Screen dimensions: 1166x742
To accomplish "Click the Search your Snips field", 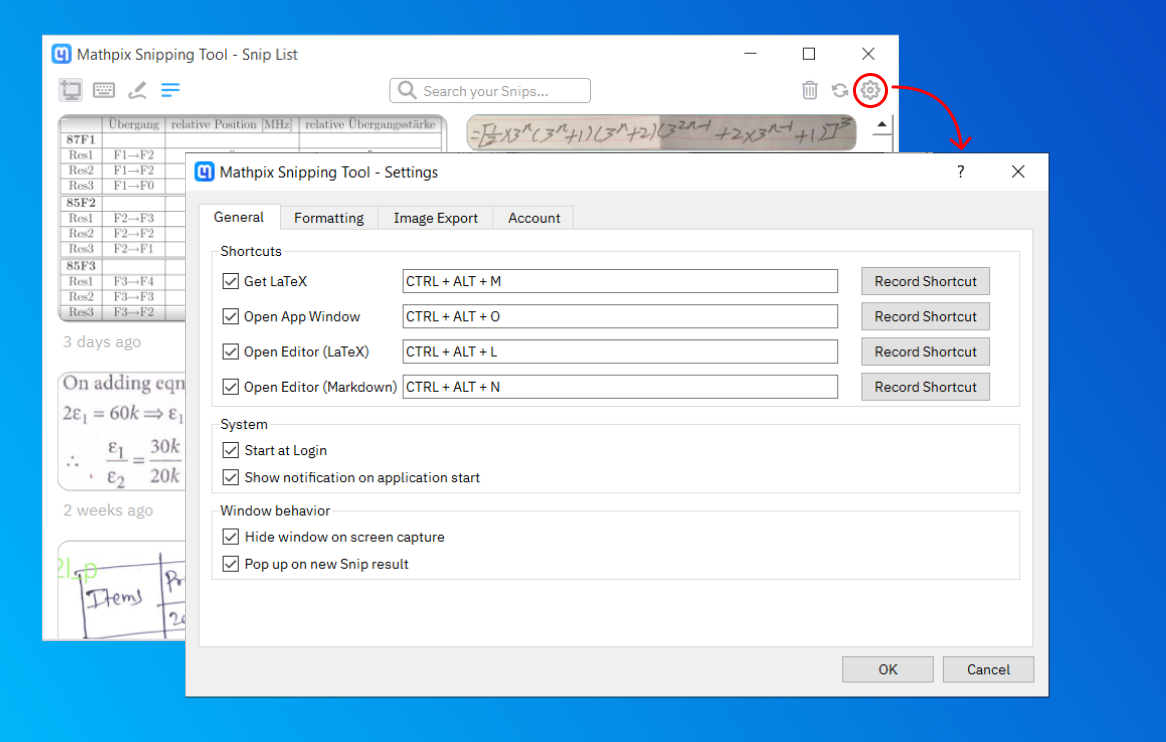I will coord(490,91).
